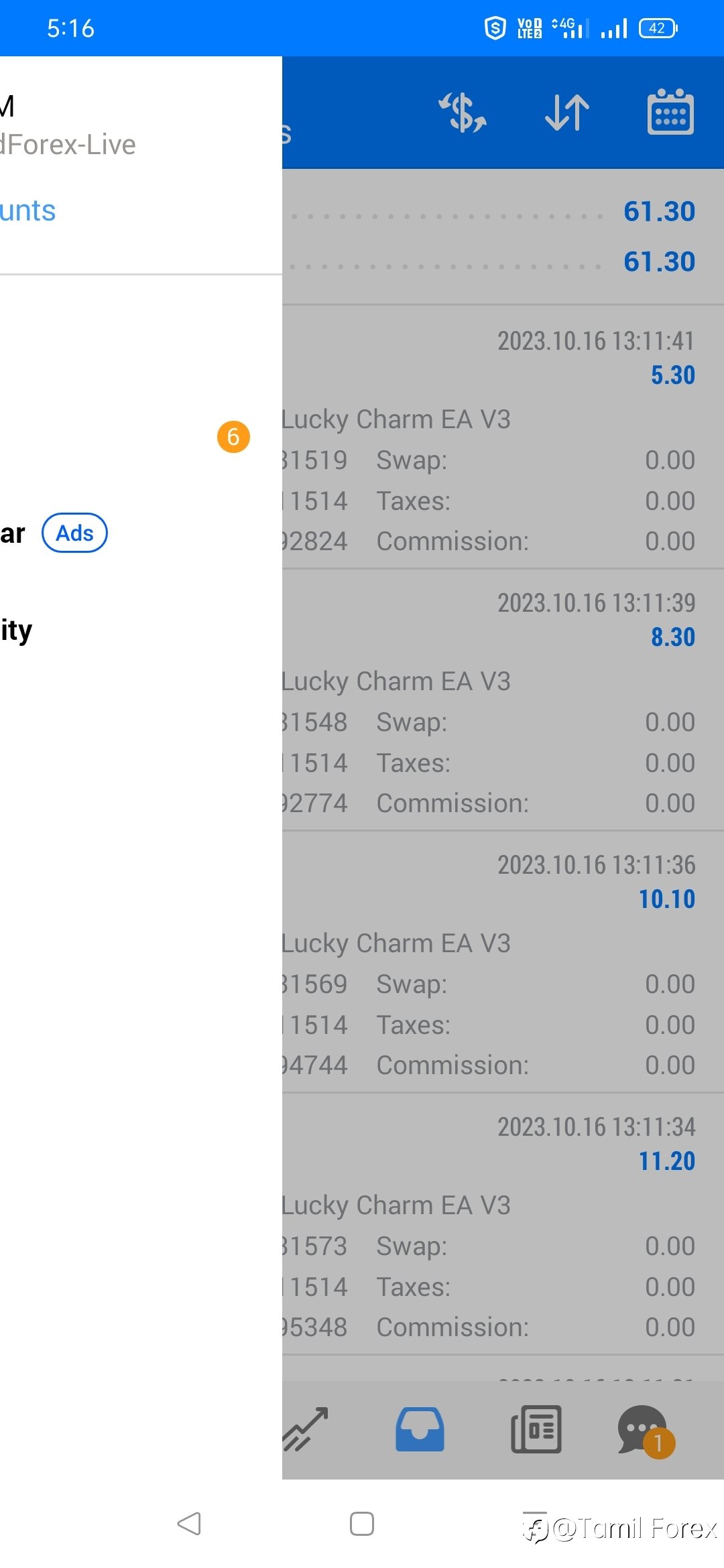This screenshot has width=724, height=1568.
Task: Open the currency exchange dollar icon
Action: [x=463, y=112]
